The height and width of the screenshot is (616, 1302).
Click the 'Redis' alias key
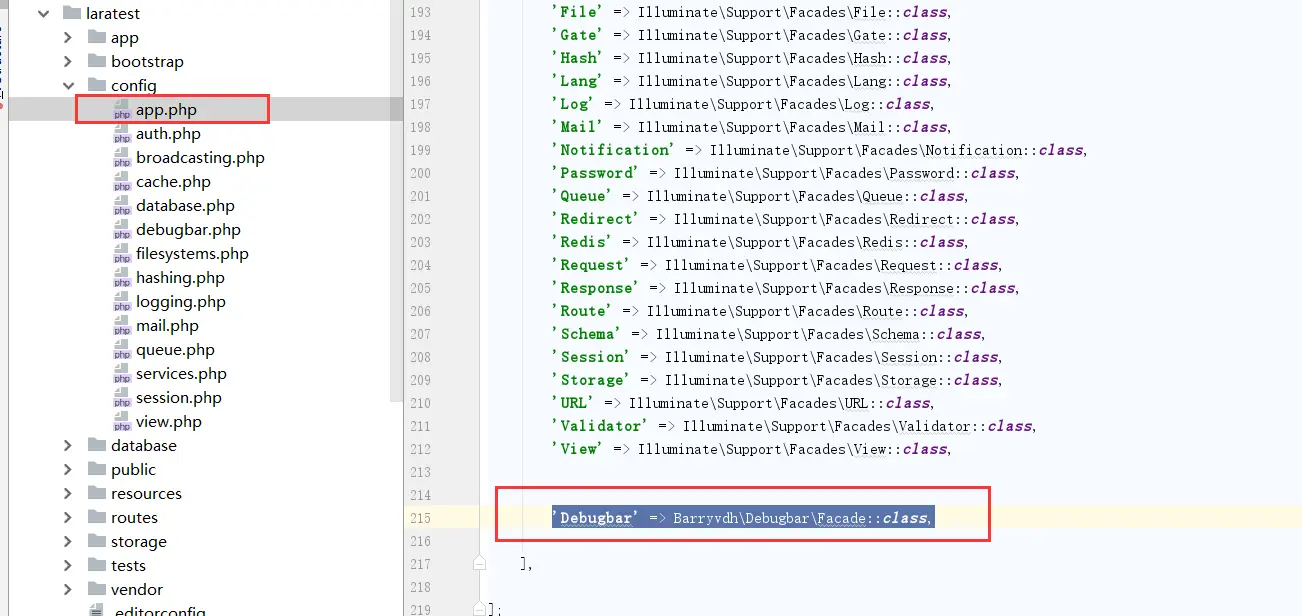(x=582, y=242)
